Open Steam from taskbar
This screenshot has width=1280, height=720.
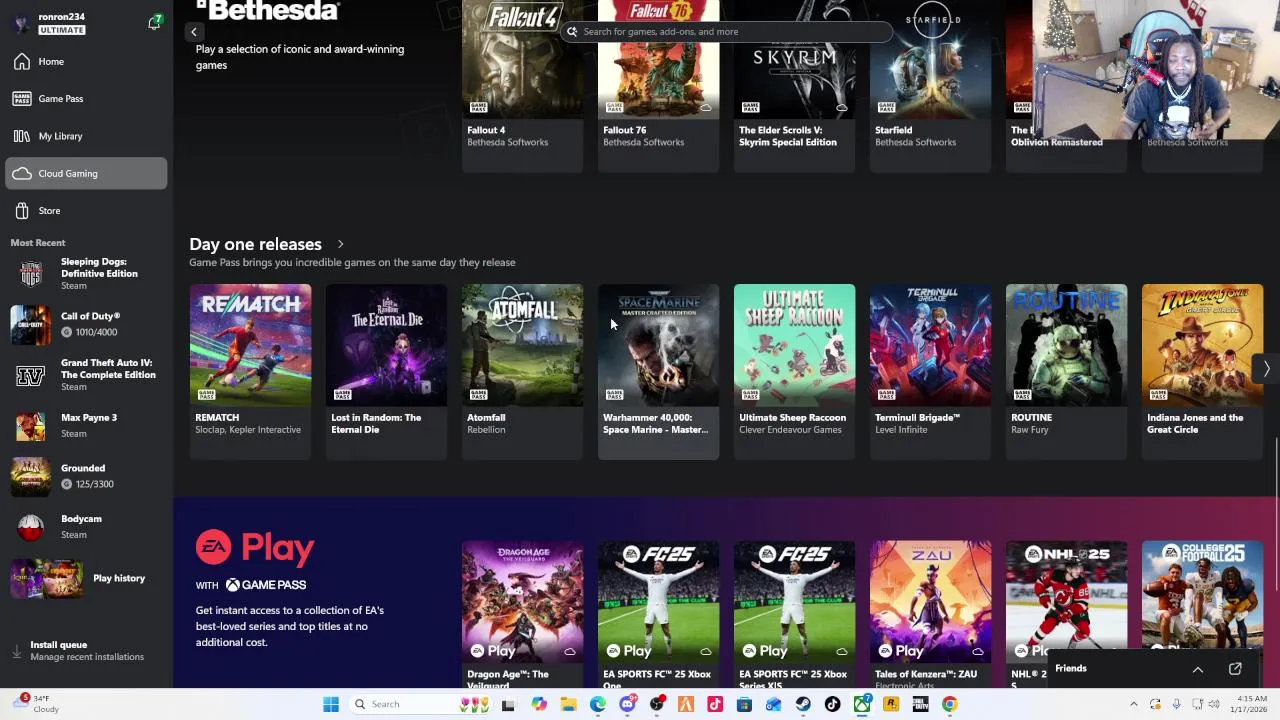tap(803, 704)
